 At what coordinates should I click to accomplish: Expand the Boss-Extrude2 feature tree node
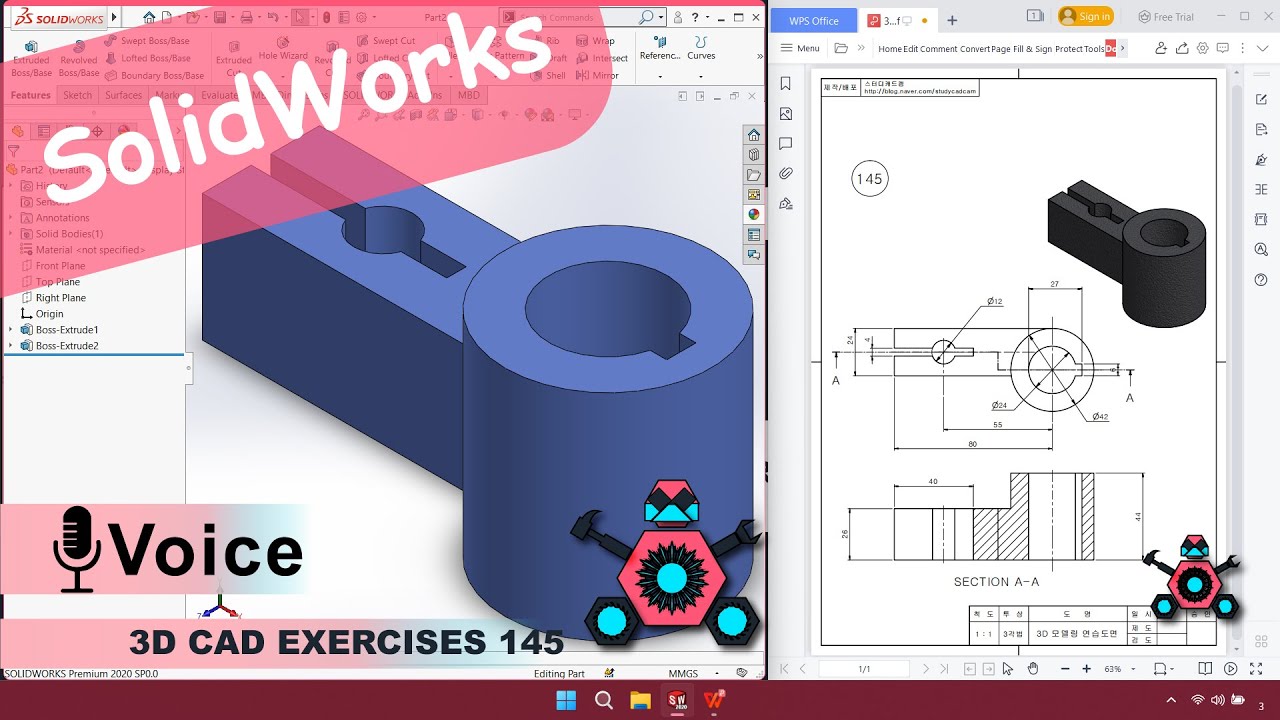tap(12, 346)
